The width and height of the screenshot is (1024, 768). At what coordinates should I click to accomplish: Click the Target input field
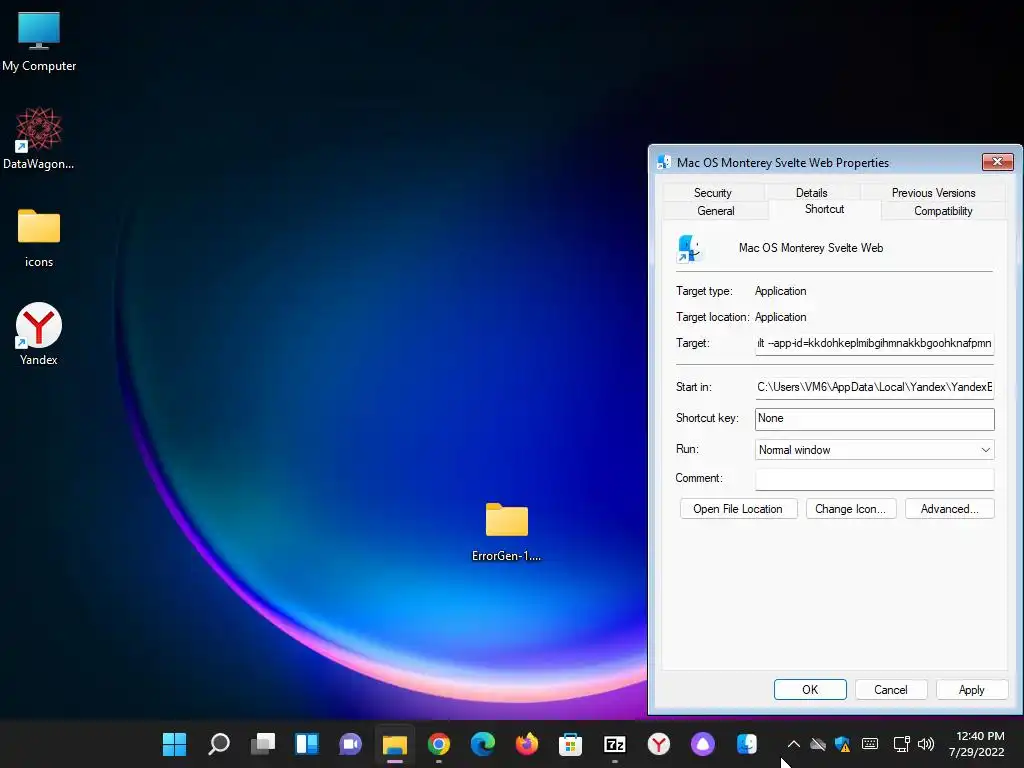point(874,344)
